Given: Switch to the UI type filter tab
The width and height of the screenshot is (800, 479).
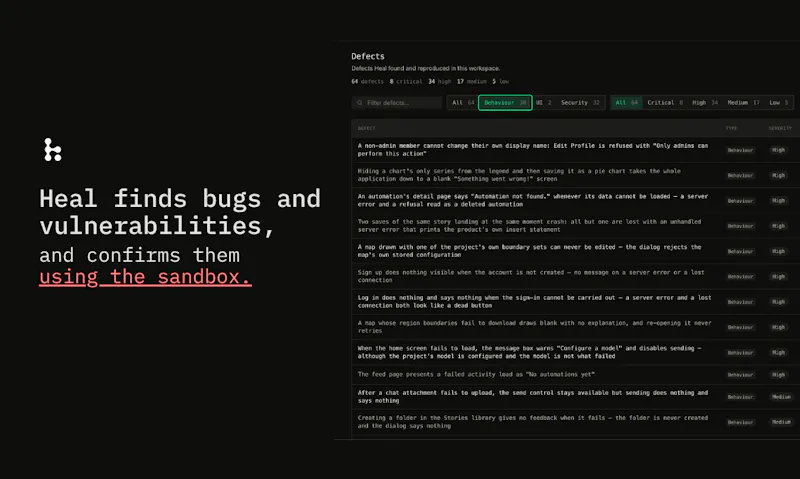Looking at the screenshot, I should pyautogui.click(x=544, y=103).
